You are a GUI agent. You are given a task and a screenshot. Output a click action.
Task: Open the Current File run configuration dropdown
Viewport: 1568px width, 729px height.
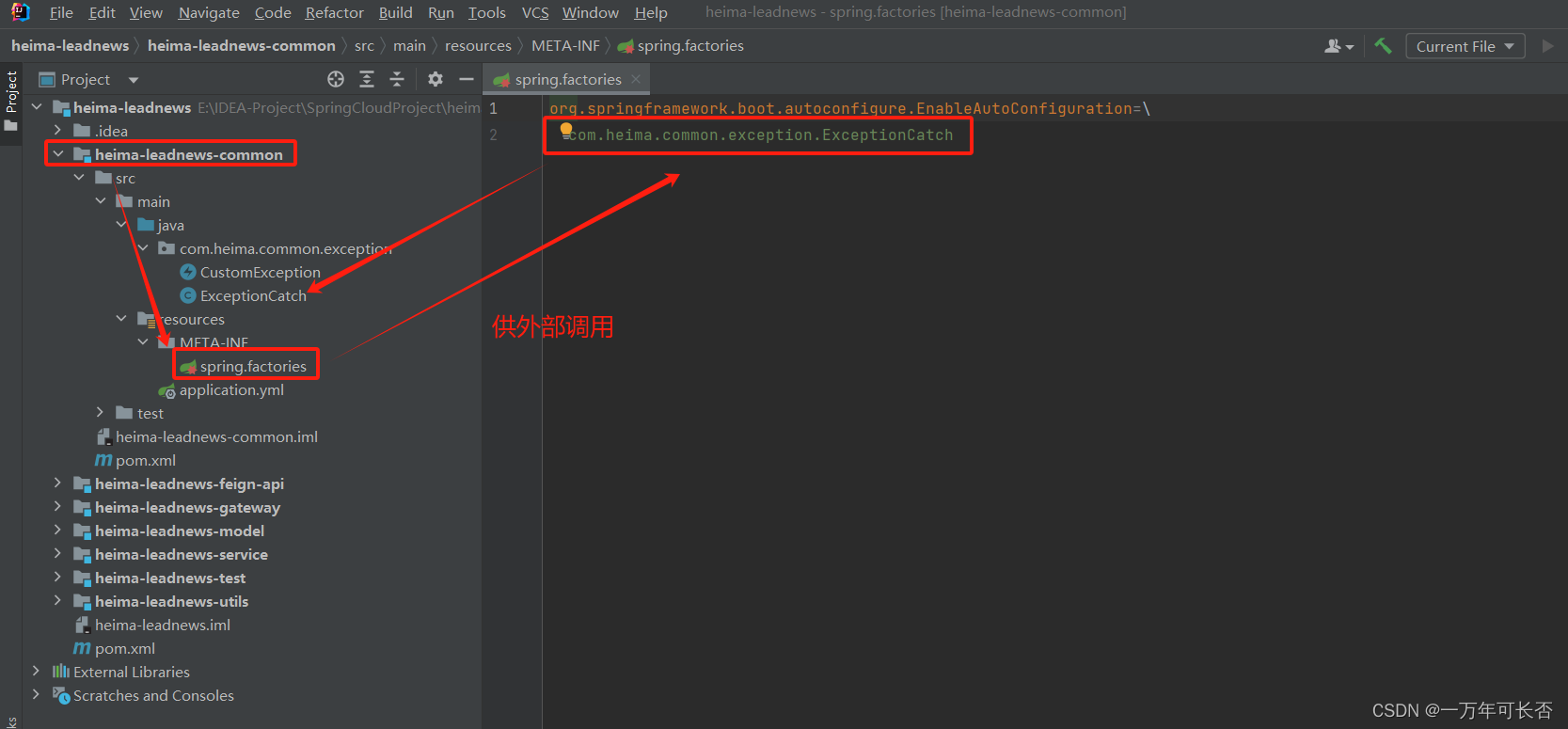pos(1465,46)
